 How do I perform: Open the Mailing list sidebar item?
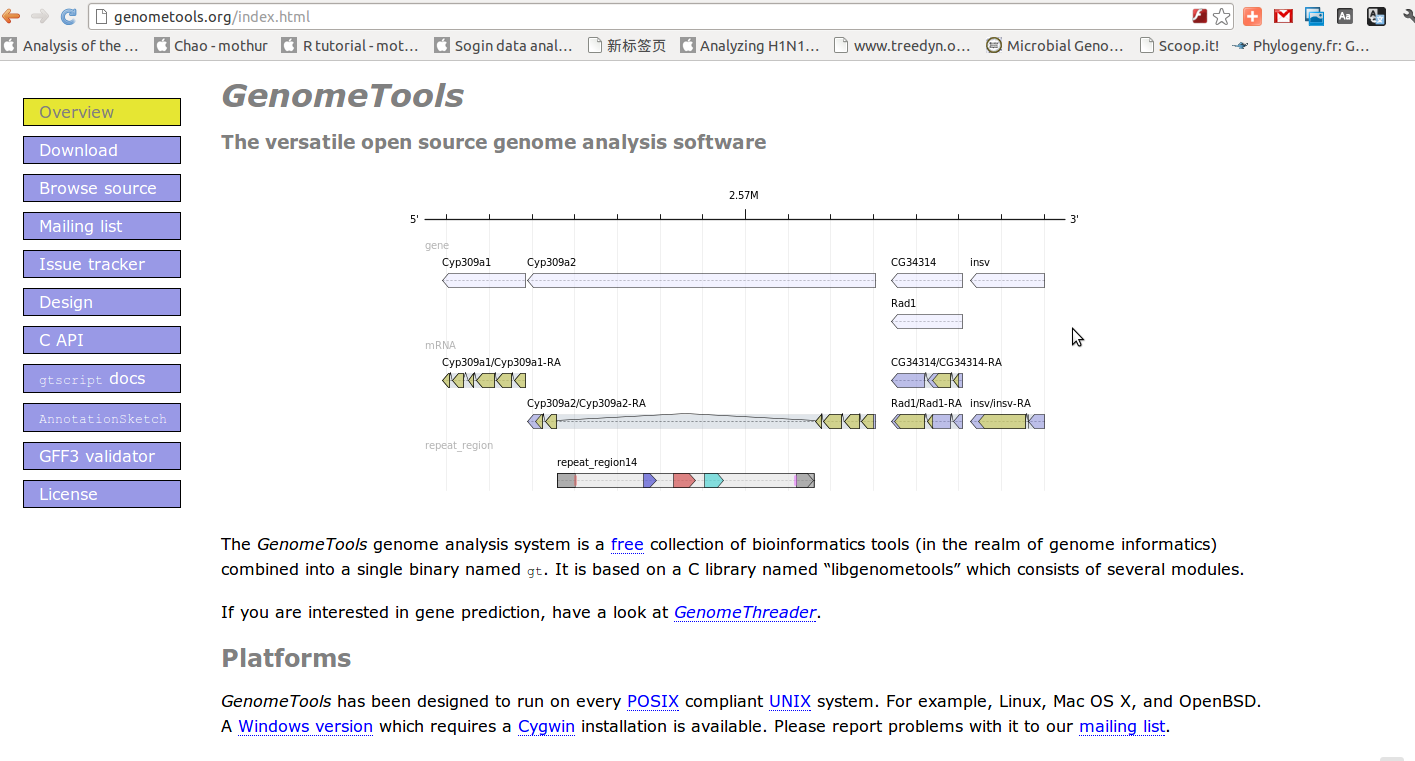tap(102, 226)
